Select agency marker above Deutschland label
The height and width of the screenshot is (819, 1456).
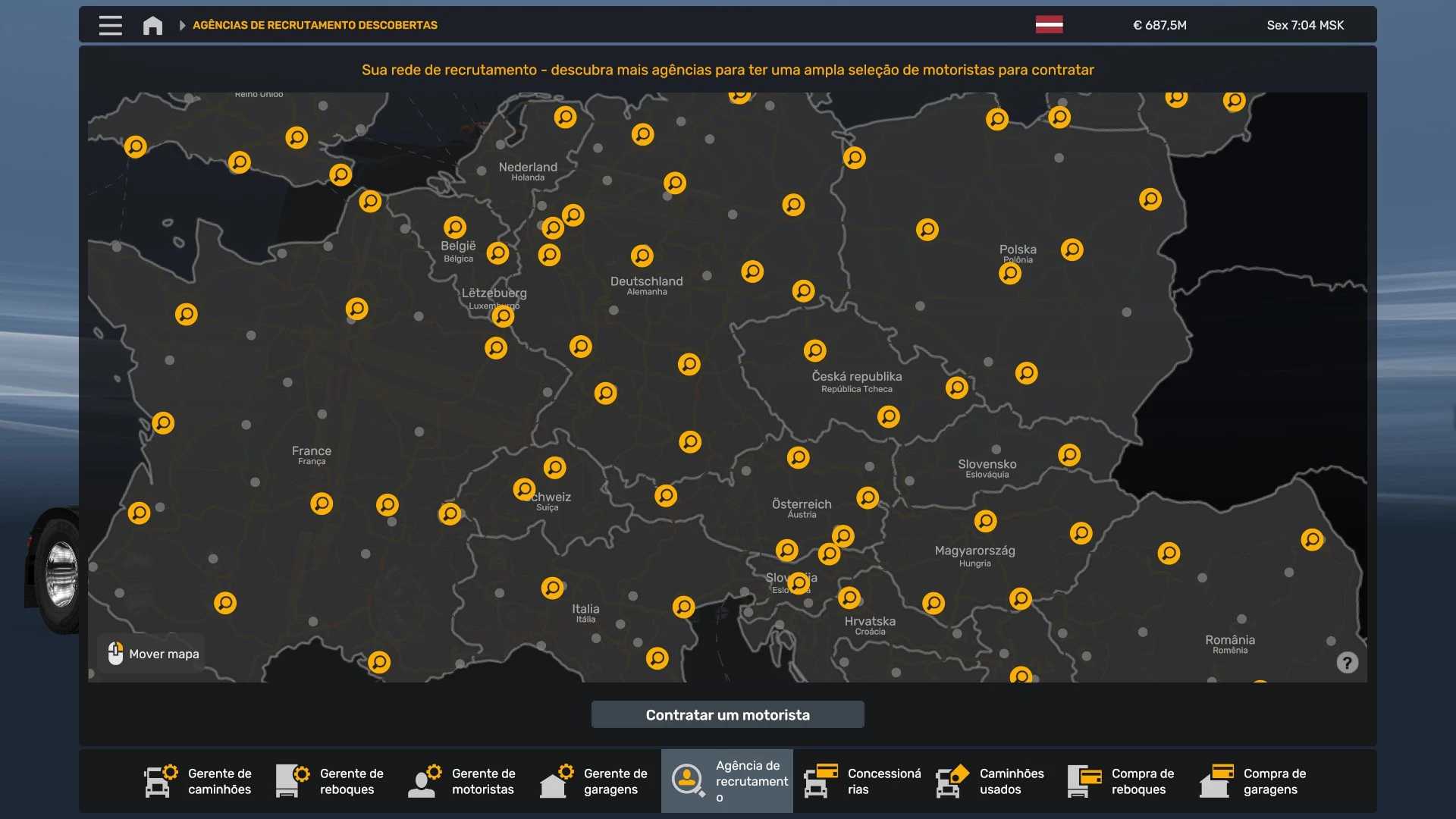point(642,256)
